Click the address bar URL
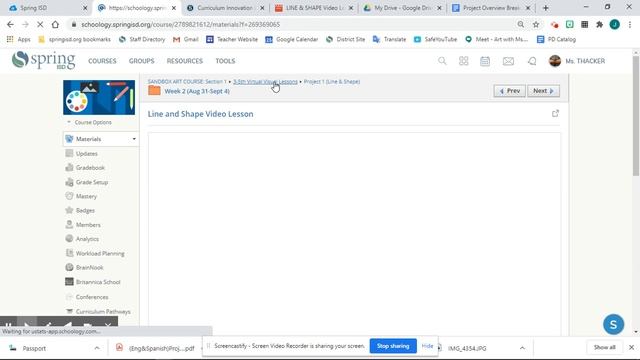 (180, 24)
